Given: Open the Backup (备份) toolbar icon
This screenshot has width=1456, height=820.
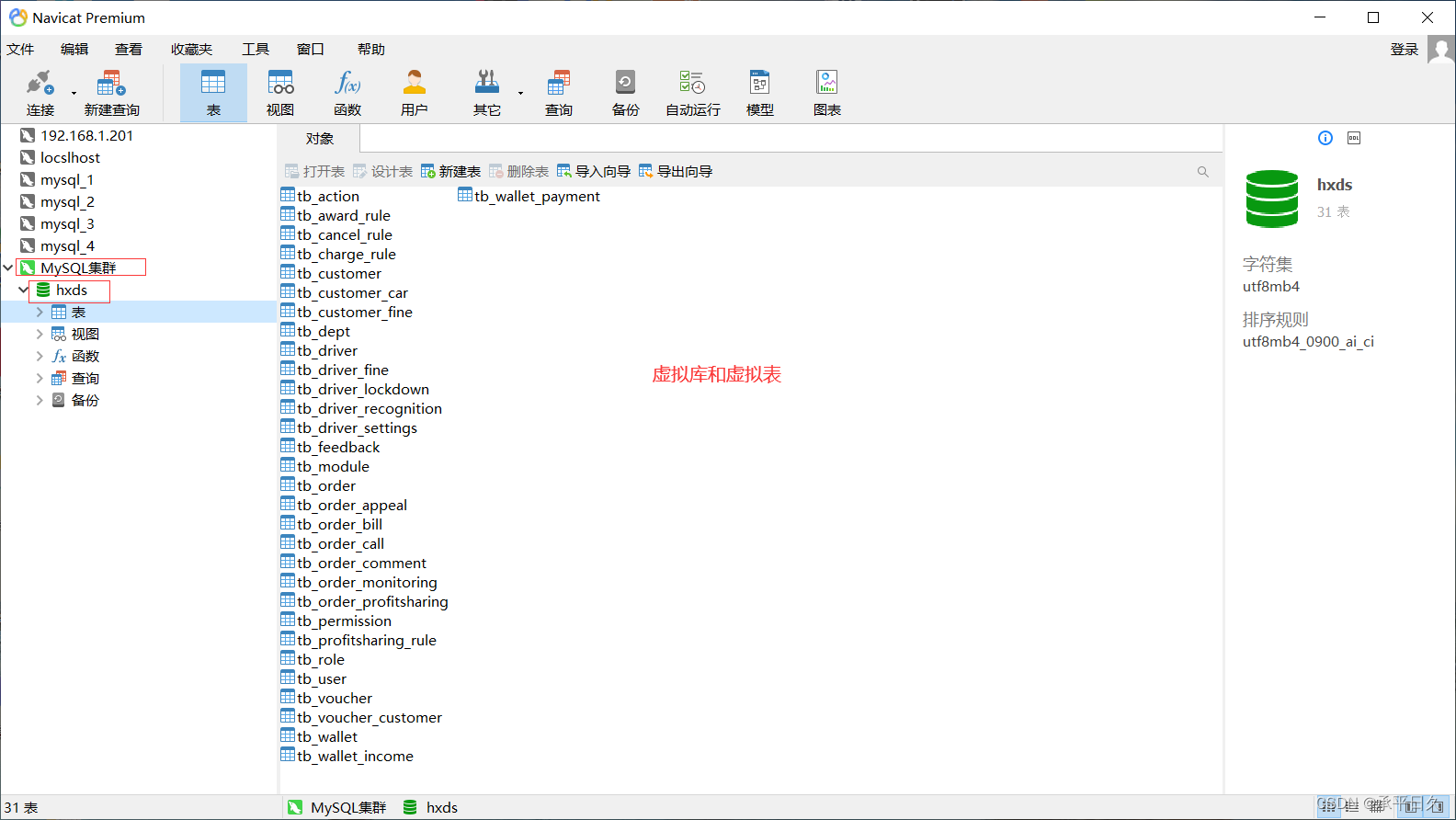Looking at the screenshot, I should click(x=625, y=93).
